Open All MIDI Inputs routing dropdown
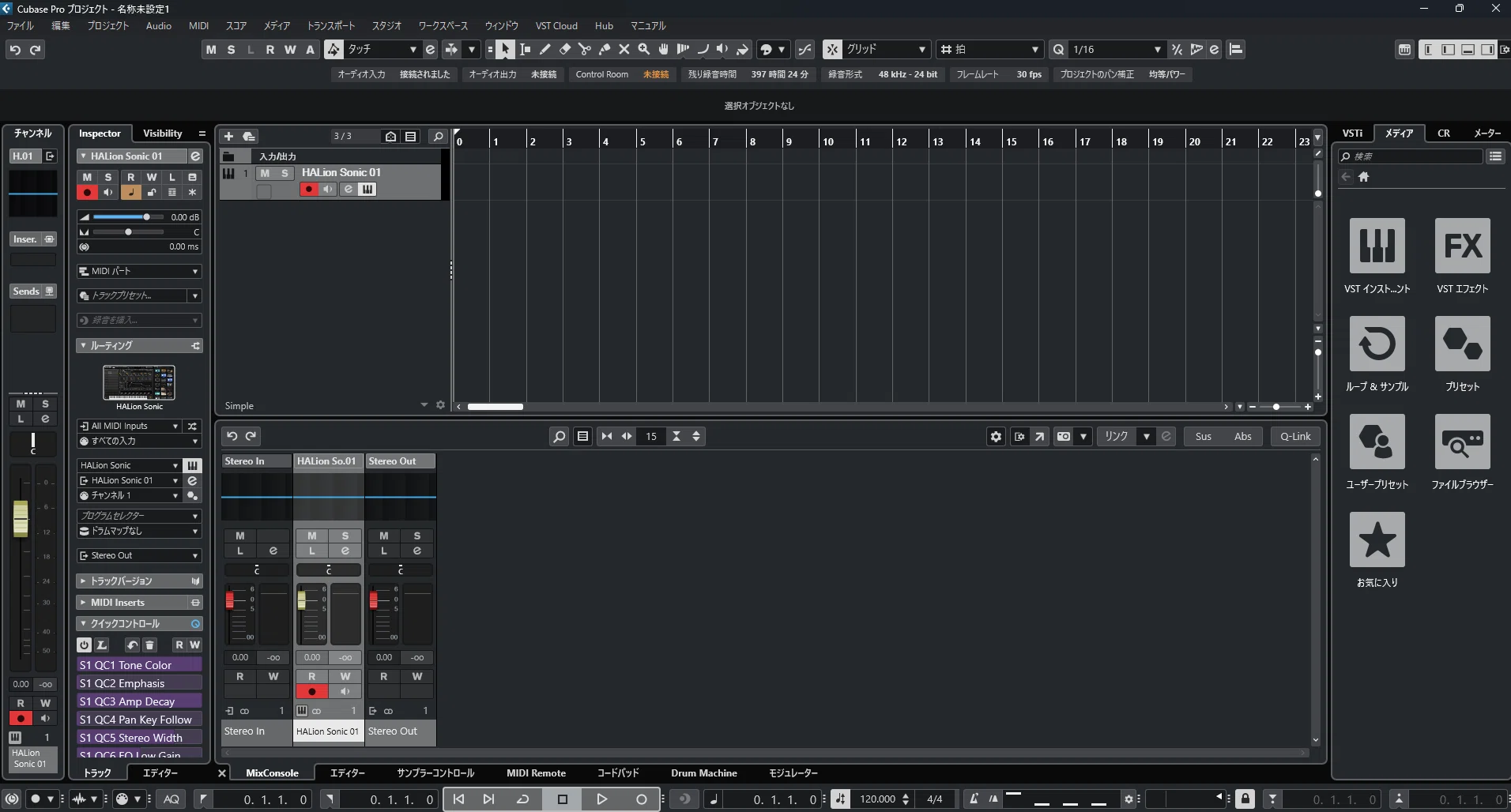The image size is (1511, 812). [x=130, y=426]
